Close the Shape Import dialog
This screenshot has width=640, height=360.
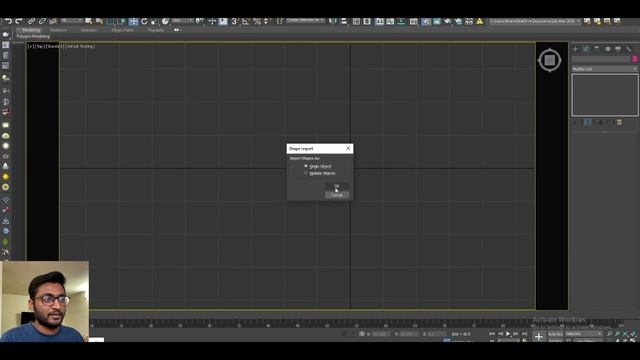point(348,148)
